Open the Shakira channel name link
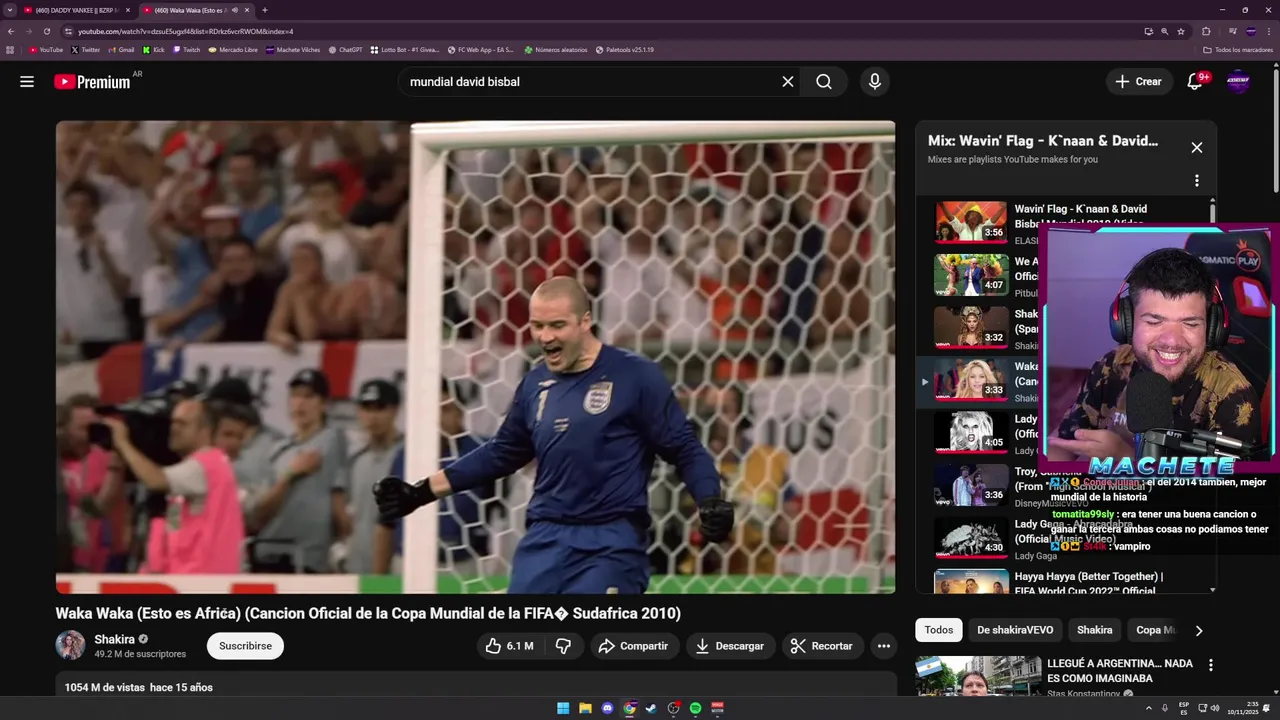 point(114,639)
